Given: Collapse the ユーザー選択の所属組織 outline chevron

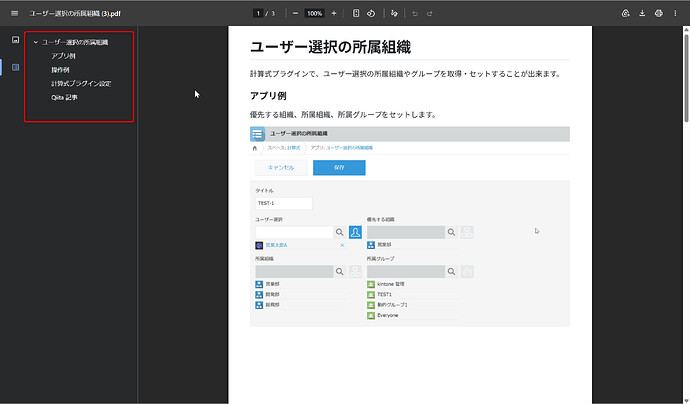Looking at the screenshot, I should (36, 42).
